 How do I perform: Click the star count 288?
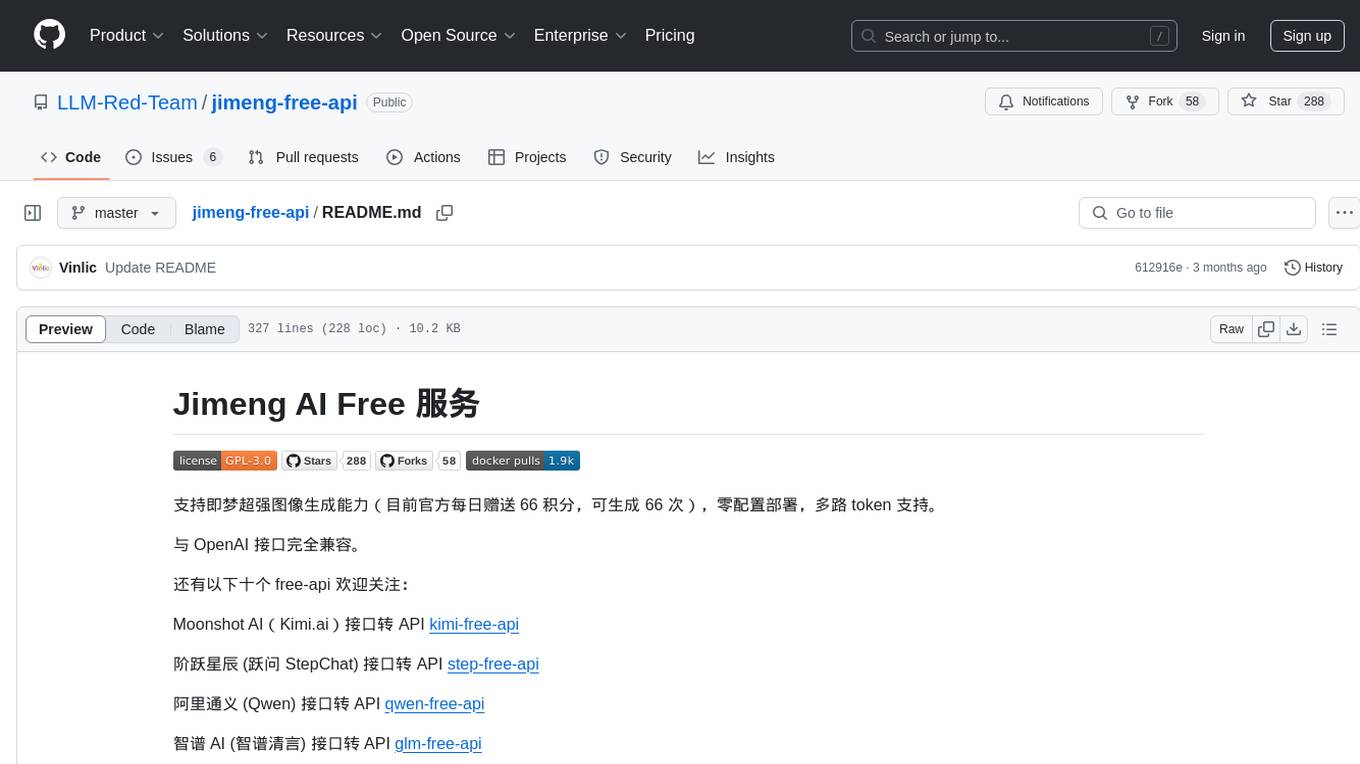click(x=1314, y=102)
